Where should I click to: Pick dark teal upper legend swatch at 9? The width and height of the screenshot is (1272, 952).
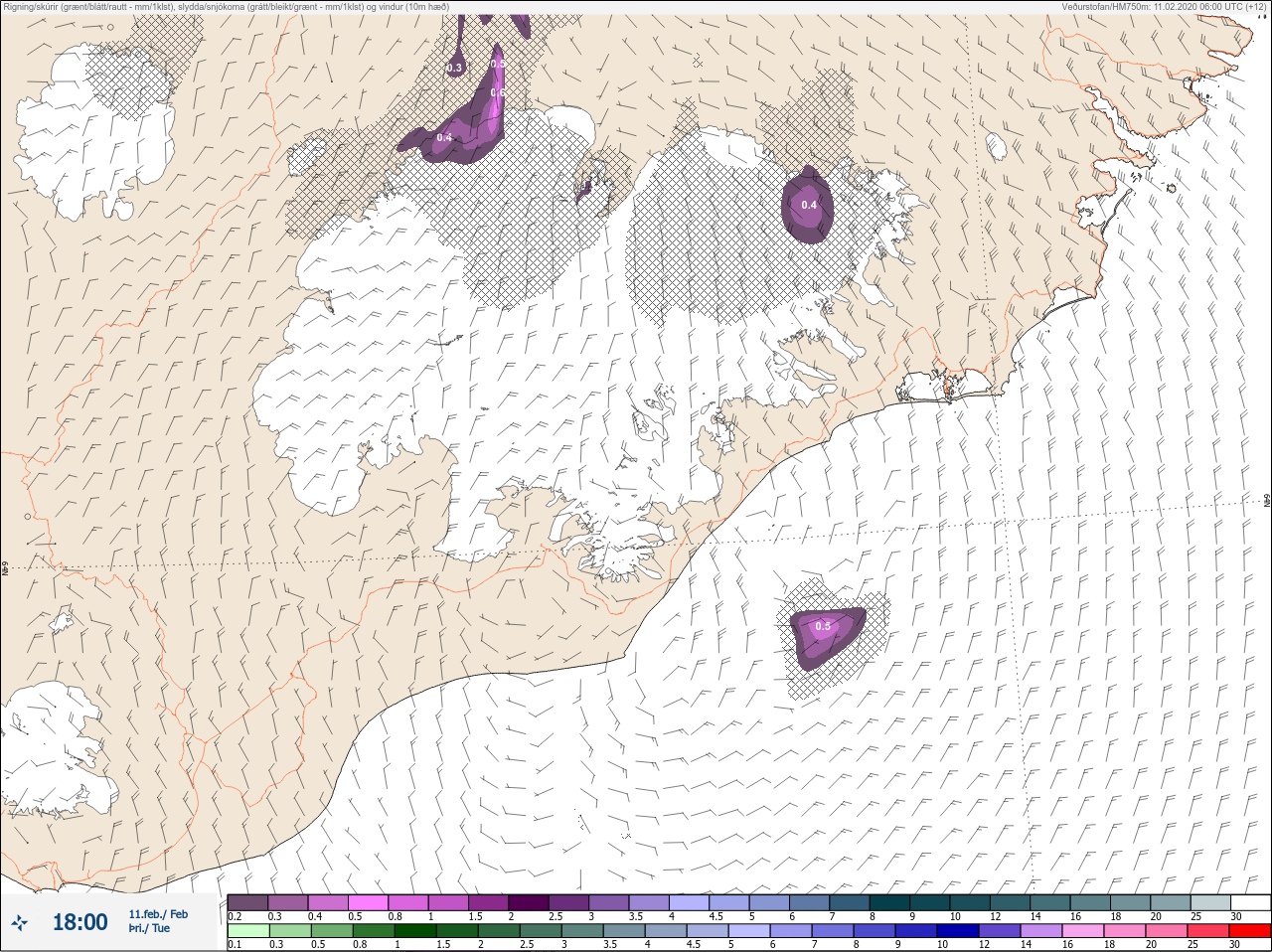pos(929,902)
